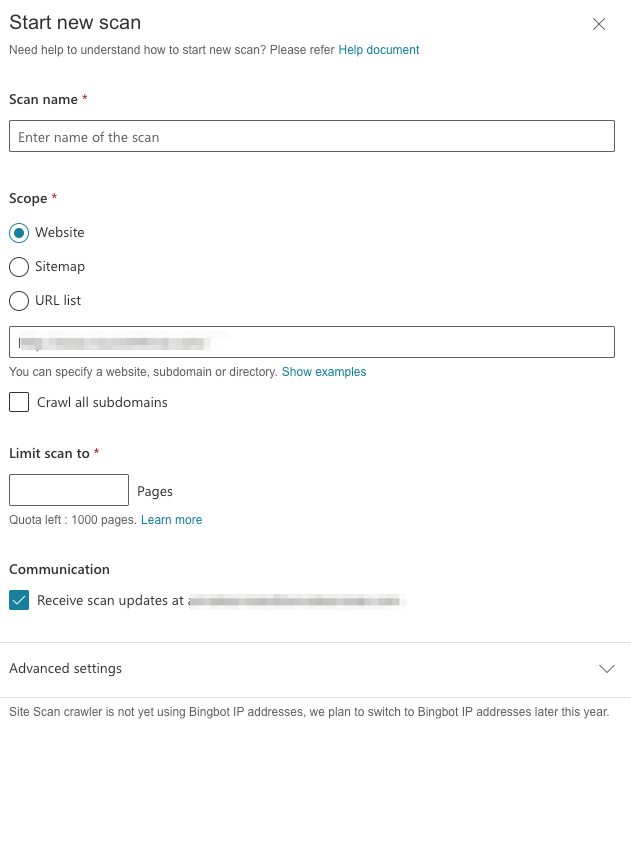Enable the Crawl all subdomains checkbox

pyautogui.click(x=17, y=402)
